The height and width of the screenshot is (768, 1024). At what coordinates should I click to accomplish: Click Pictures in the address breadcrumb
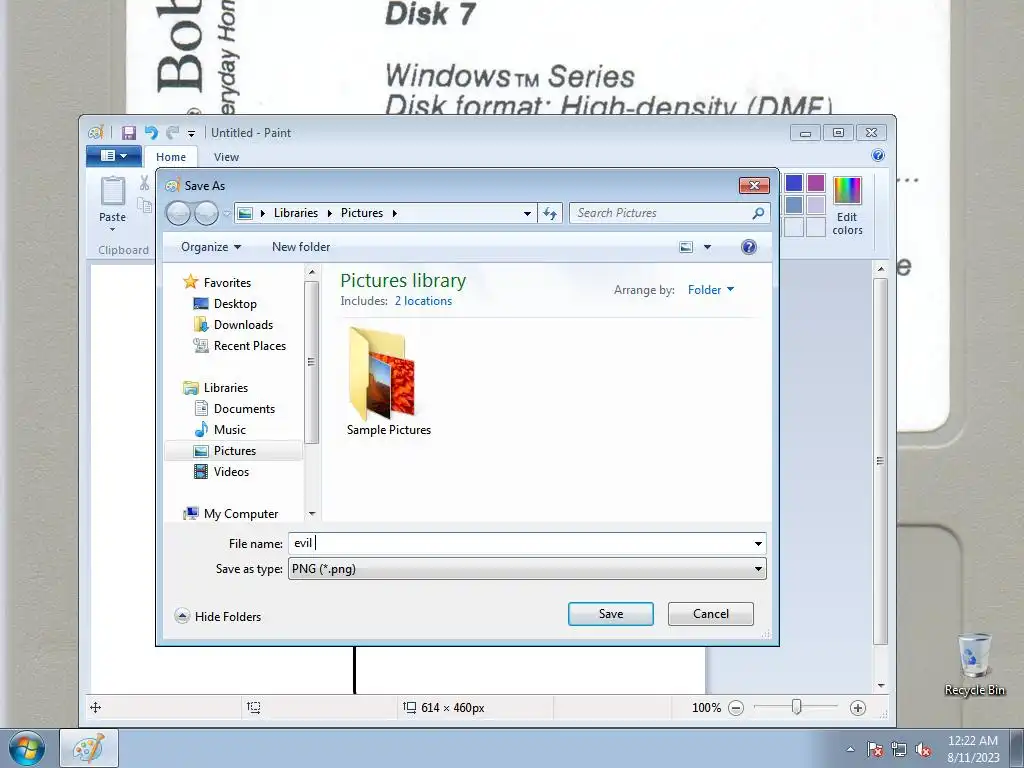coord(362,213)
